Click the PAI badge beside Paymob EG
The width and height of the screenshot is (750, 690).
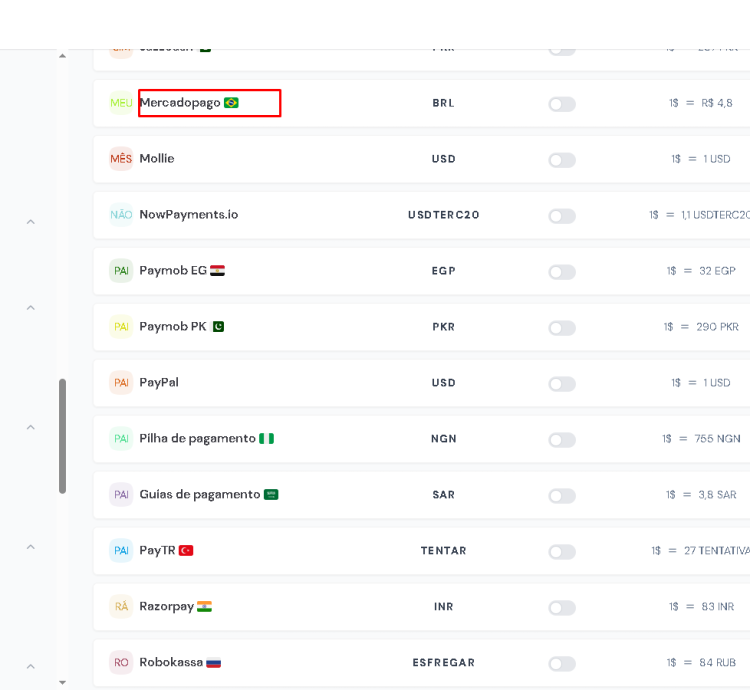(x=121, y=271)
